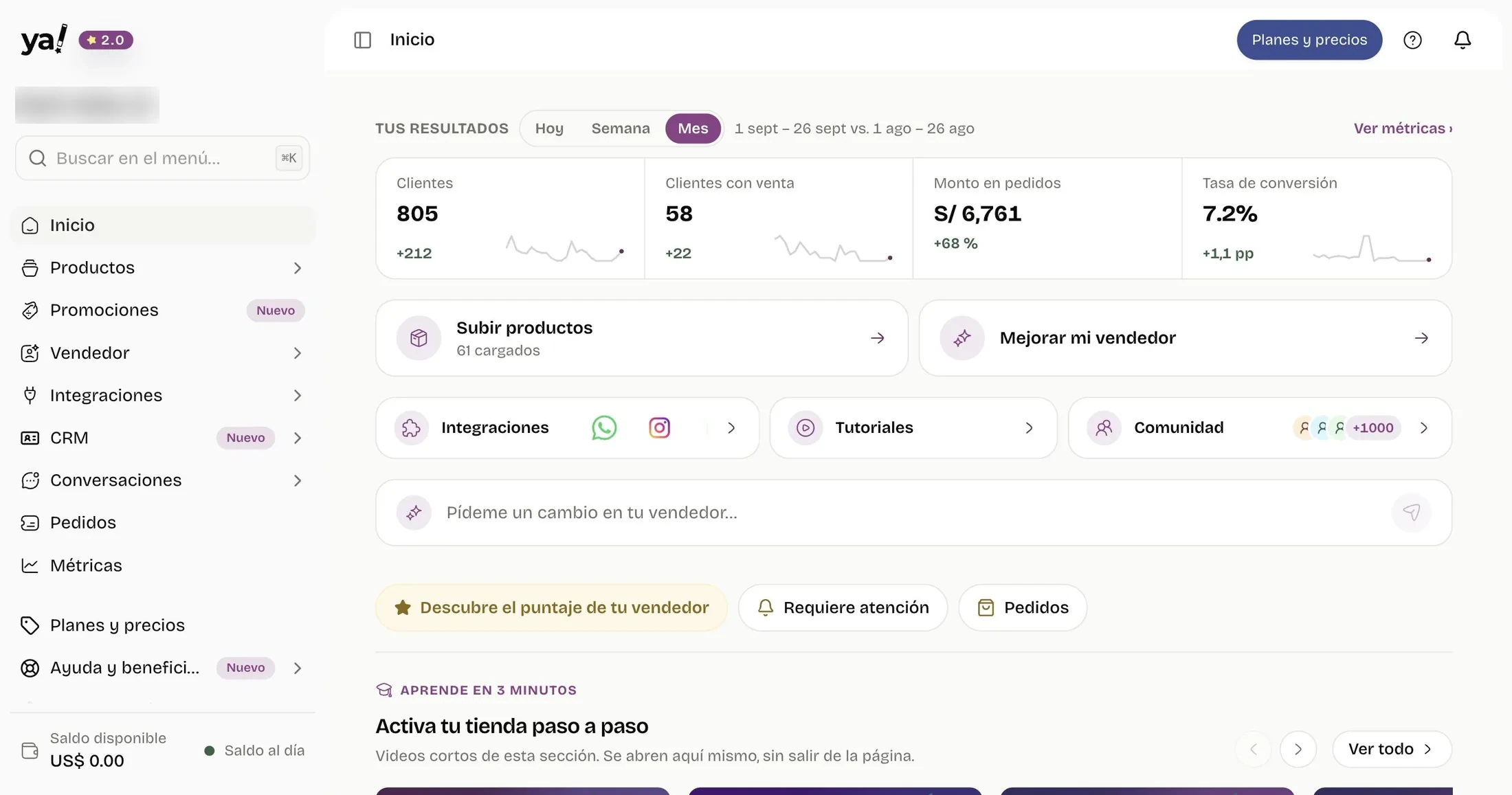Open the Clientes metric card
The width and height of the screenshot is (1512, 795).
[x=511, y=219]
